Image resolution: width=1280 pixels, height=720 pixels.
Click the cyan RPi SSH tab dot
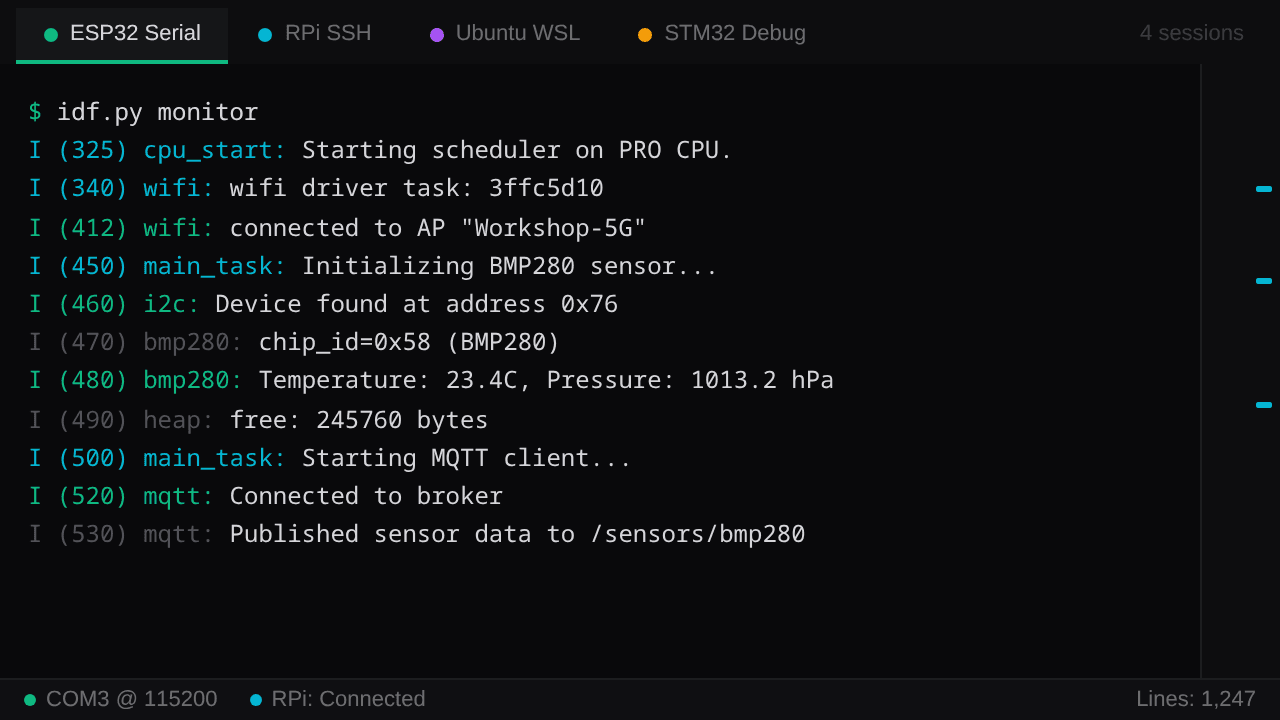point(265,35)
